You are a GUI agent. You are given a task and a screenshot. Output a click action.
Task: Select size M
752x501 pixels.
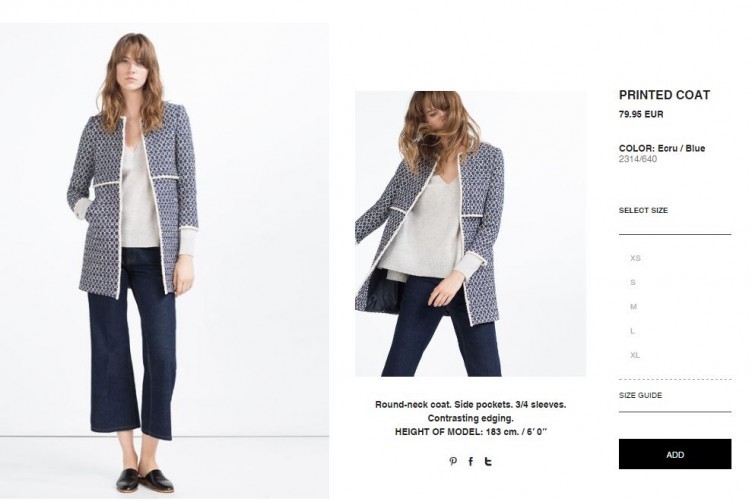point(634,306)
